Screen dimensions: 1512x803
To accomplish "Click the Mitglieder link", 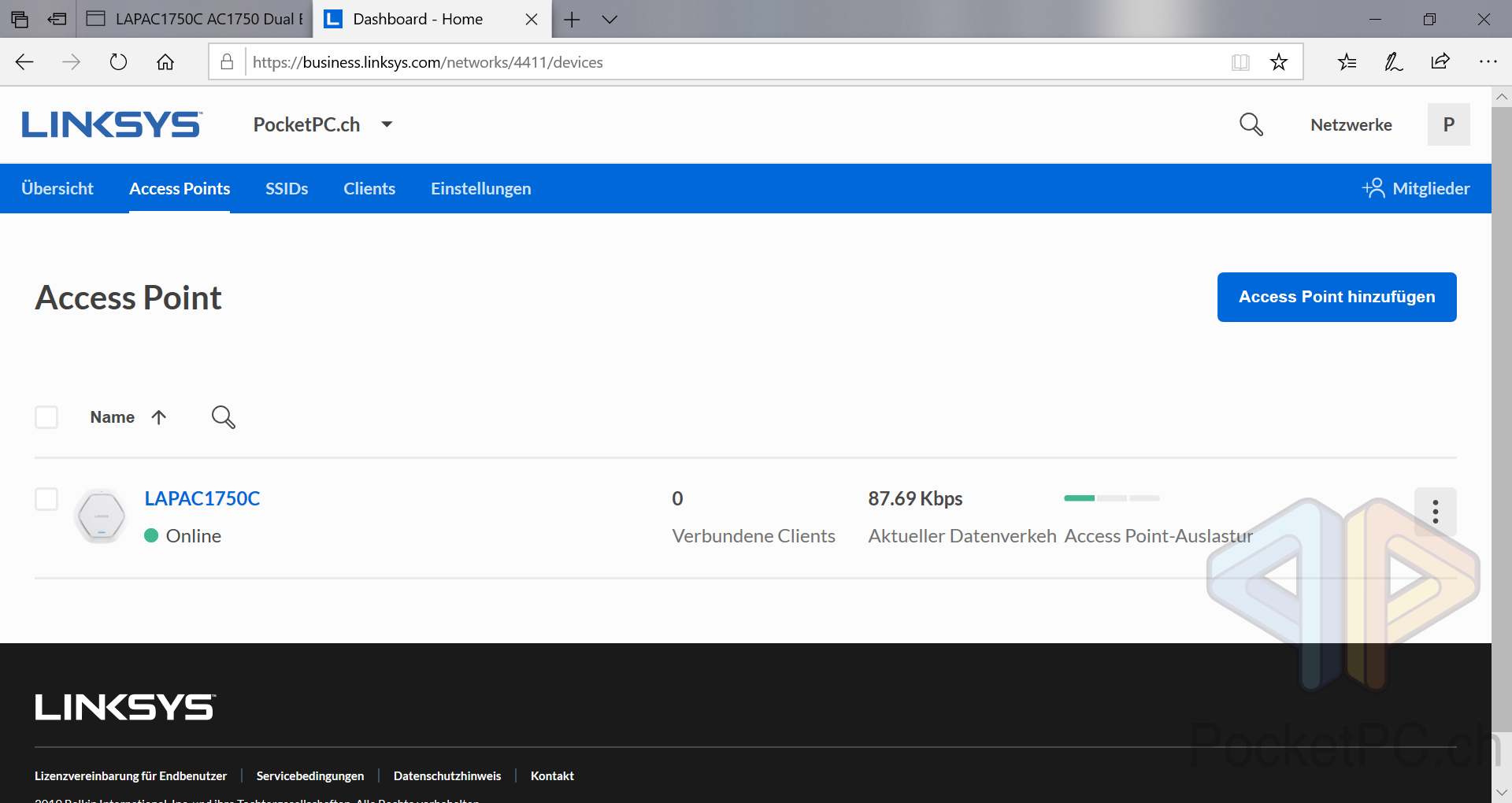I will pyautogui.click(x=1431, y=189).
